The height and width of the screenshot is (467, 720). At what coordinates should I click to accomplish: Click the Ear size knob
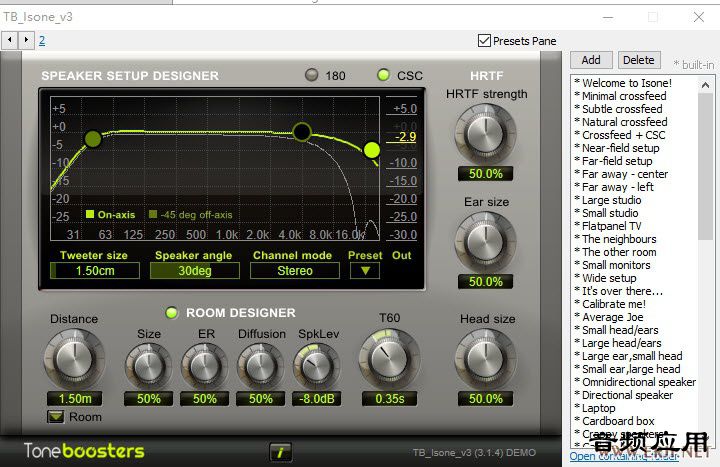pyautogui.click(x=485, y=242)
